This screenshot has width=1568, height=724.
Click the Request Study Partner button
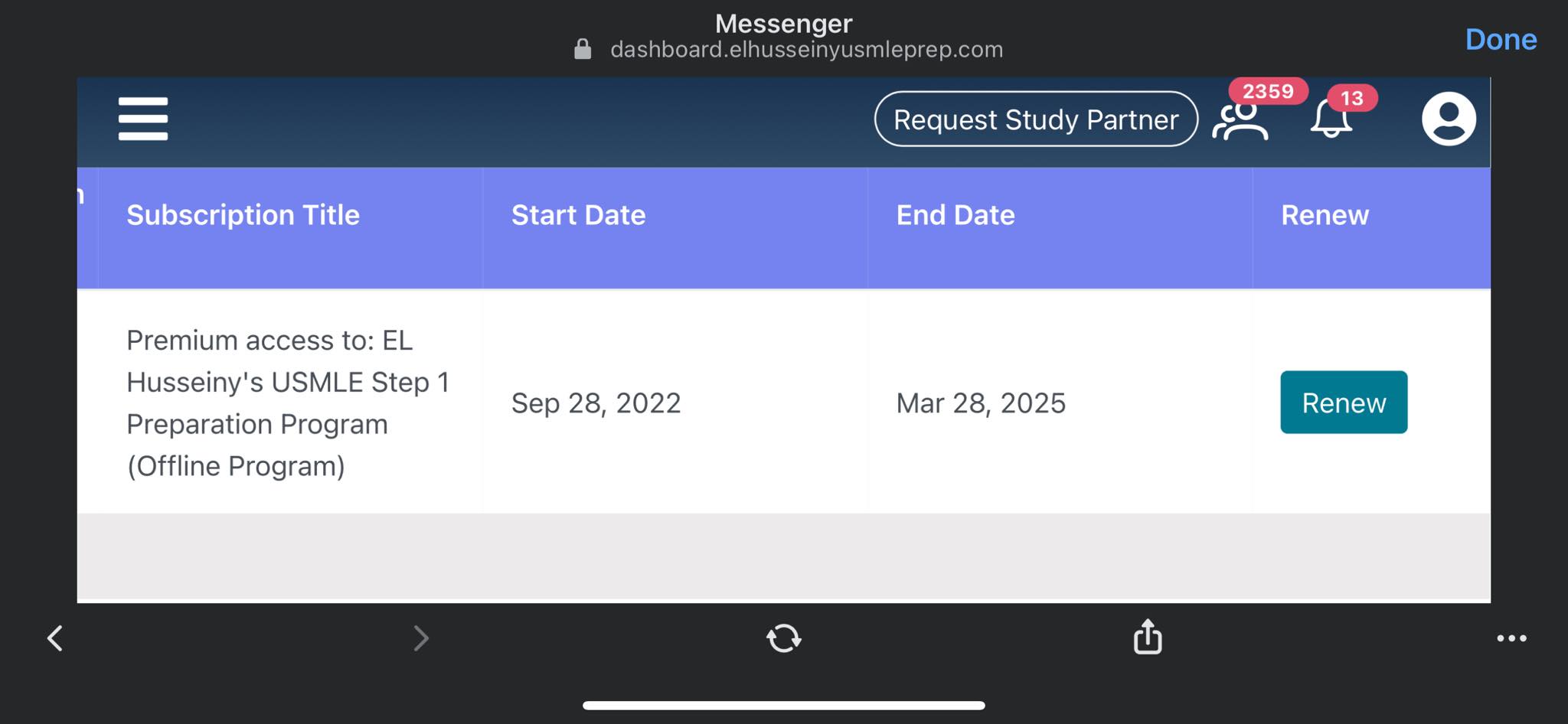(1036, 119)
